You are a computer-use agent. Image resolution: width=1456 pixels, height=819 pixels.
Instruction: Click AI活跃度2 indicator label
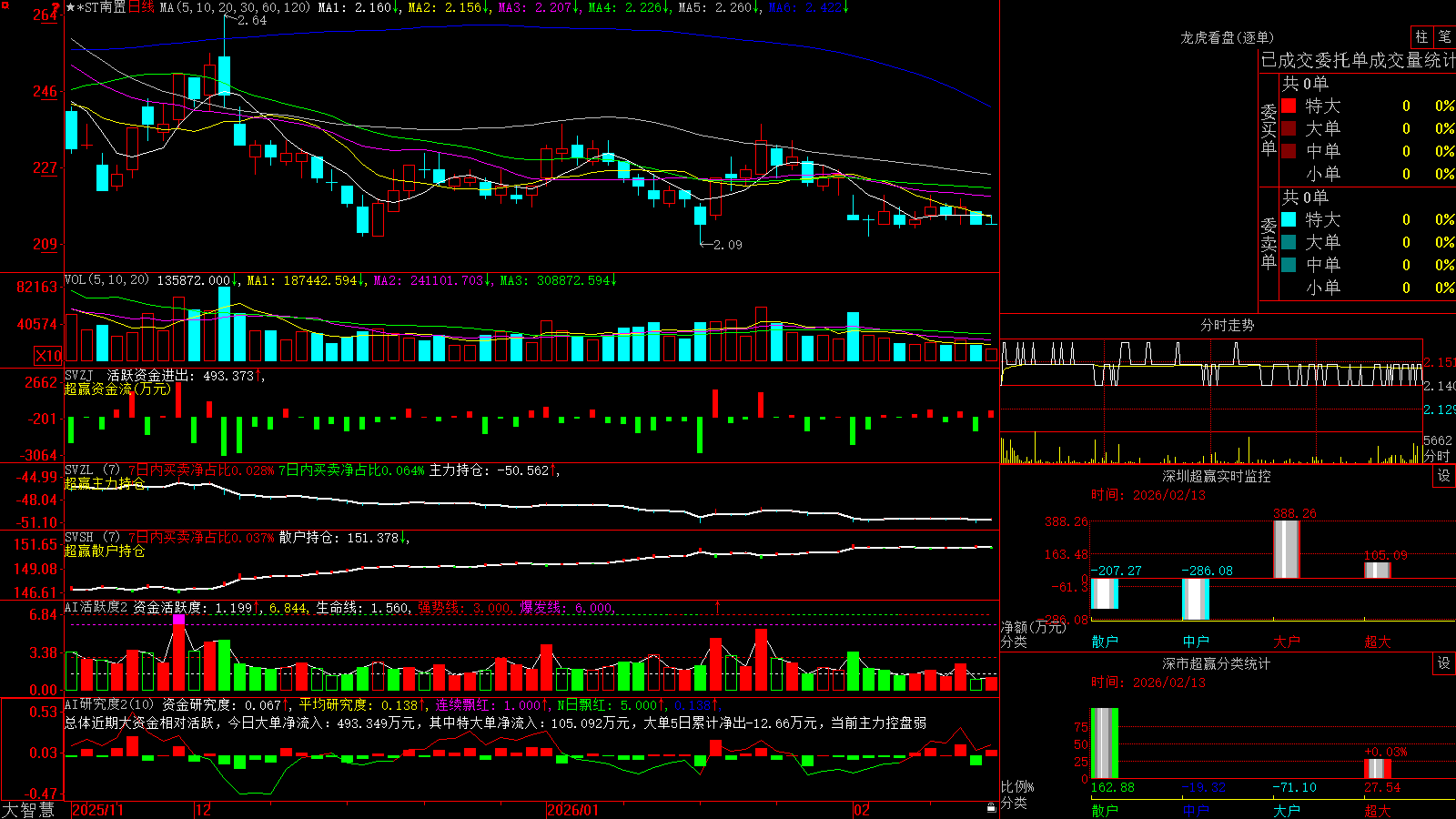tap(96, 607)
